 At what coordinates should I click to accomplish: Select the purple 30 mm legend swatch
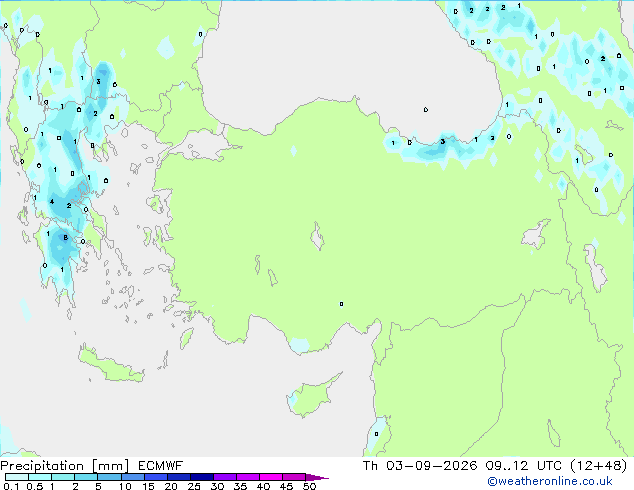[225, 477]
